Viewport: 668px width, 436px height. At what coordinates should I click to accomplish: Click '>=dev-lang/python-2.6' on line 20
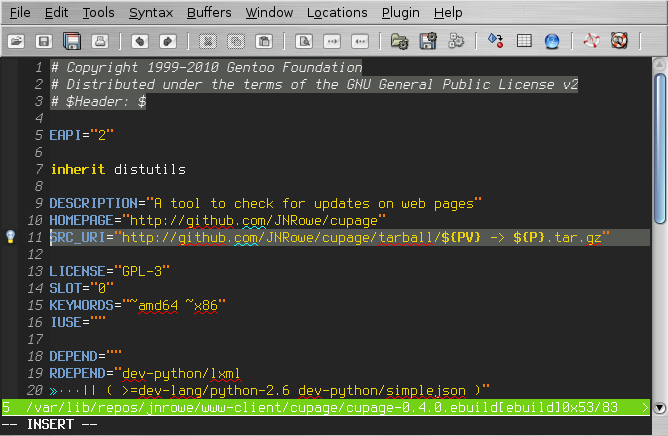click(206, 391)
